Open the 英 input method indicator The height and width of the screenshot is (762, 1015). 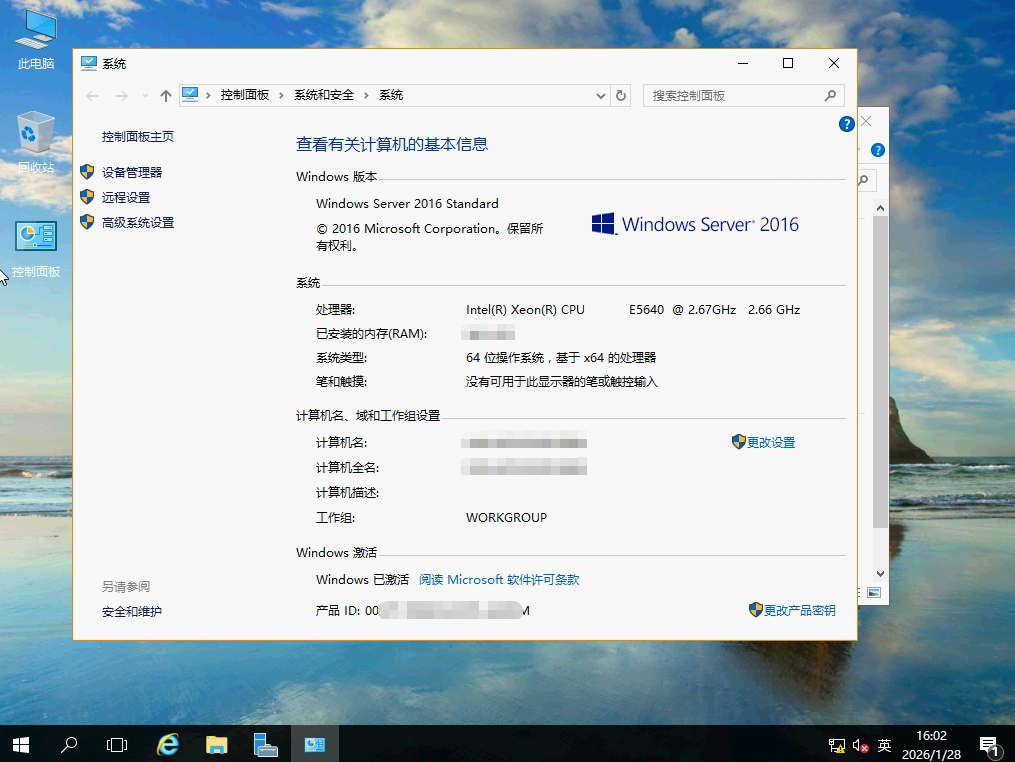point(884,745)
